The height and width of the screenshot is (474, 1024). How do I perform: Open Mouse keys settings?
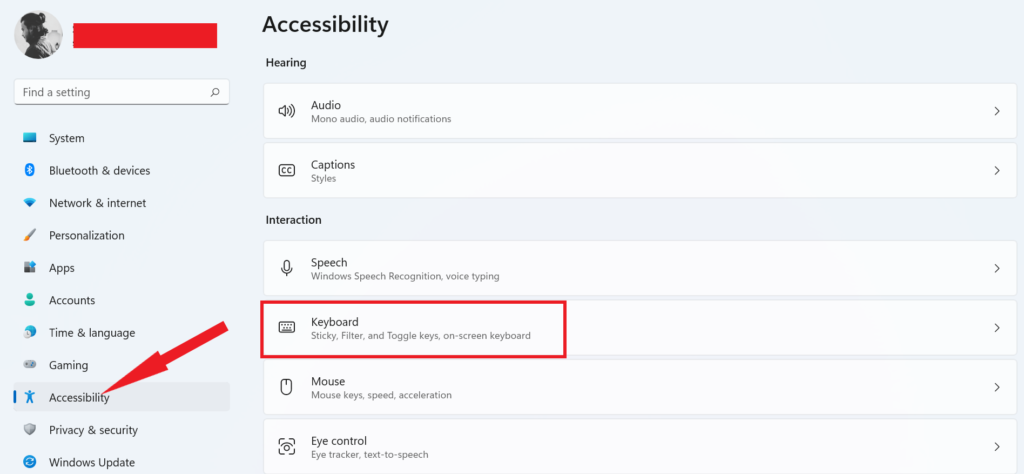(639, 387)
